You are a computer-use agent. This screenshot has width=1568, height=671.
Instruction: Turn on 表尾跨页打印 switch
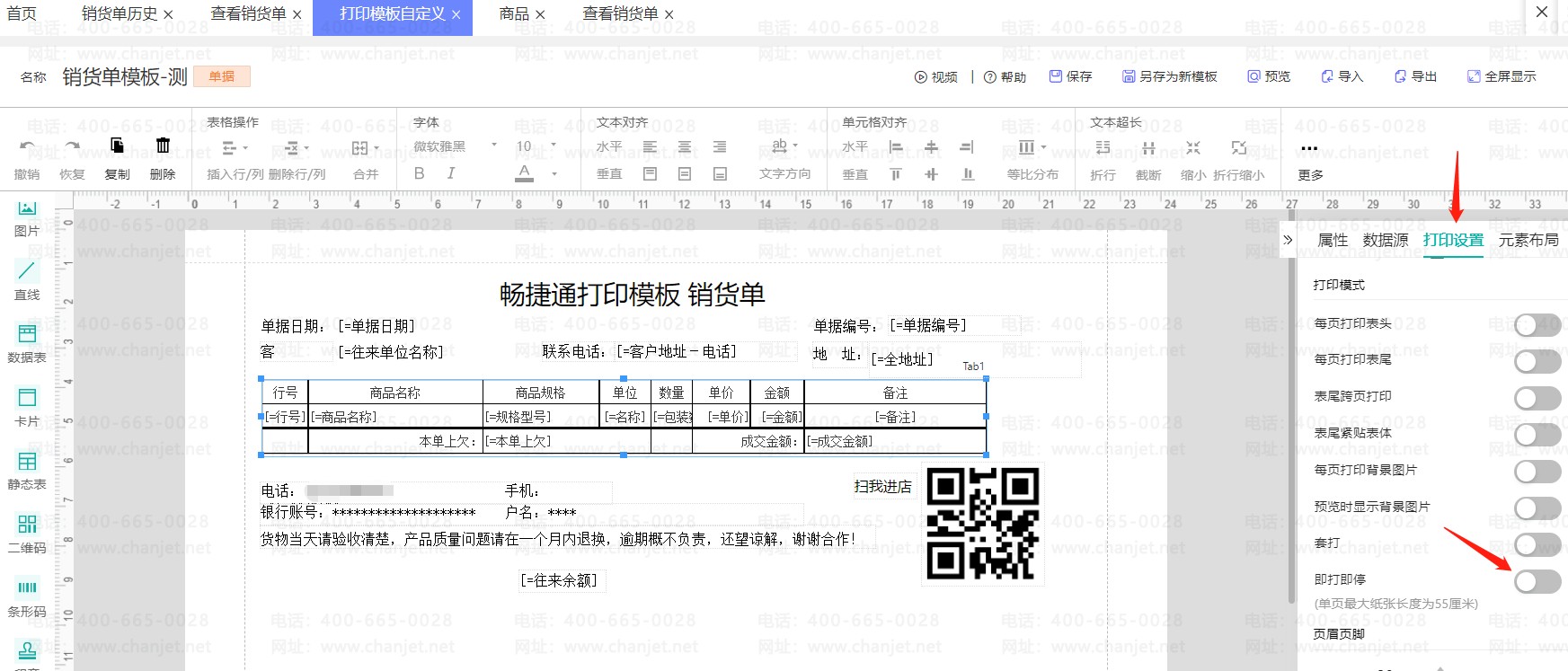tap(1537, 397)
